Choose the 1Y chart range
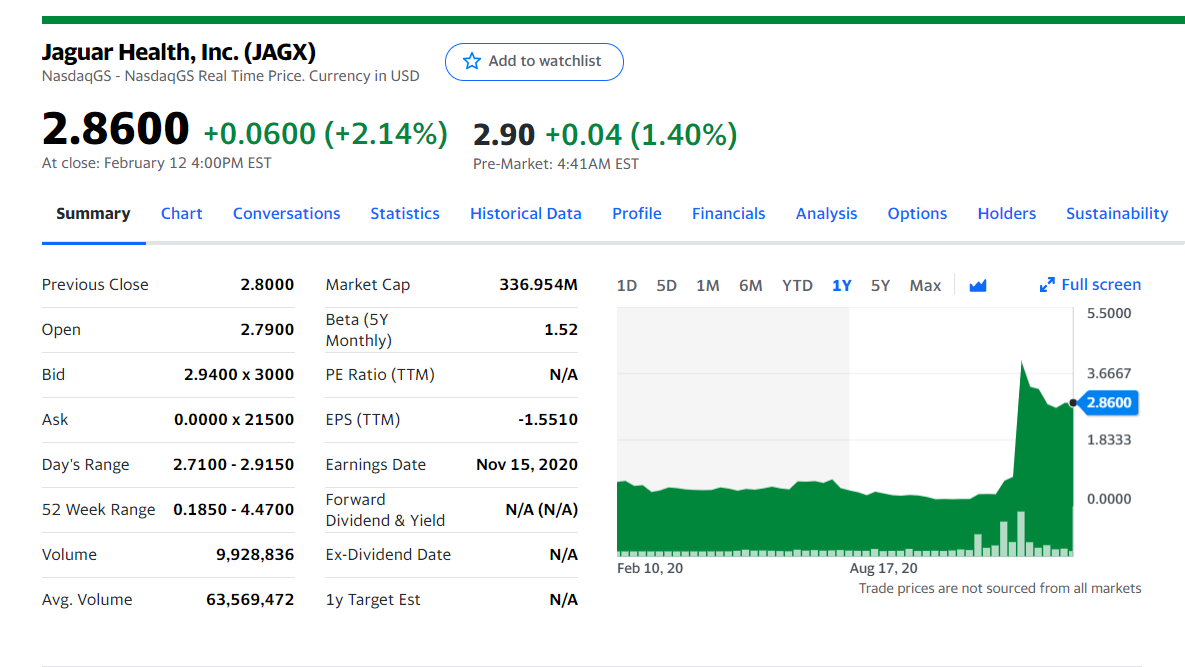This screenshot has height=667, width=1185. tap(842, 286)
